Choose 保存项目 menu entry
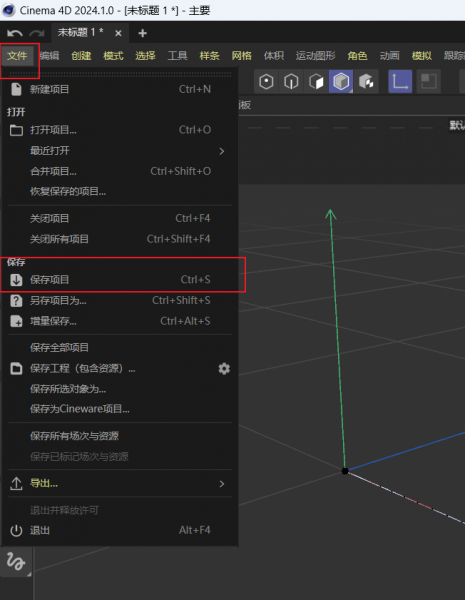Image resolution: width=465 pixels, height=600 pixels. tap(120, 280)
